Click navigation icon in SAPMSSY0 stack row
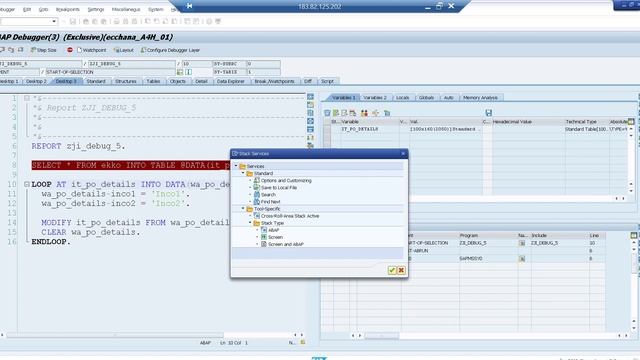The width and height of the screenshot is (640, 360). coord(522,258)
